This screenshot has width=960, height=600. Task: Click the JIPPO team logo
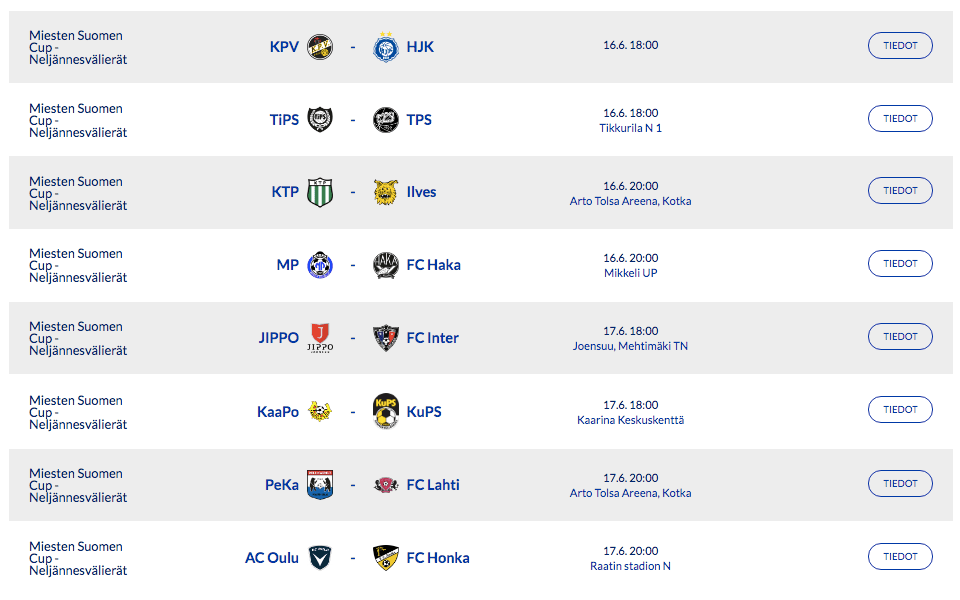(x=320, y=338)
